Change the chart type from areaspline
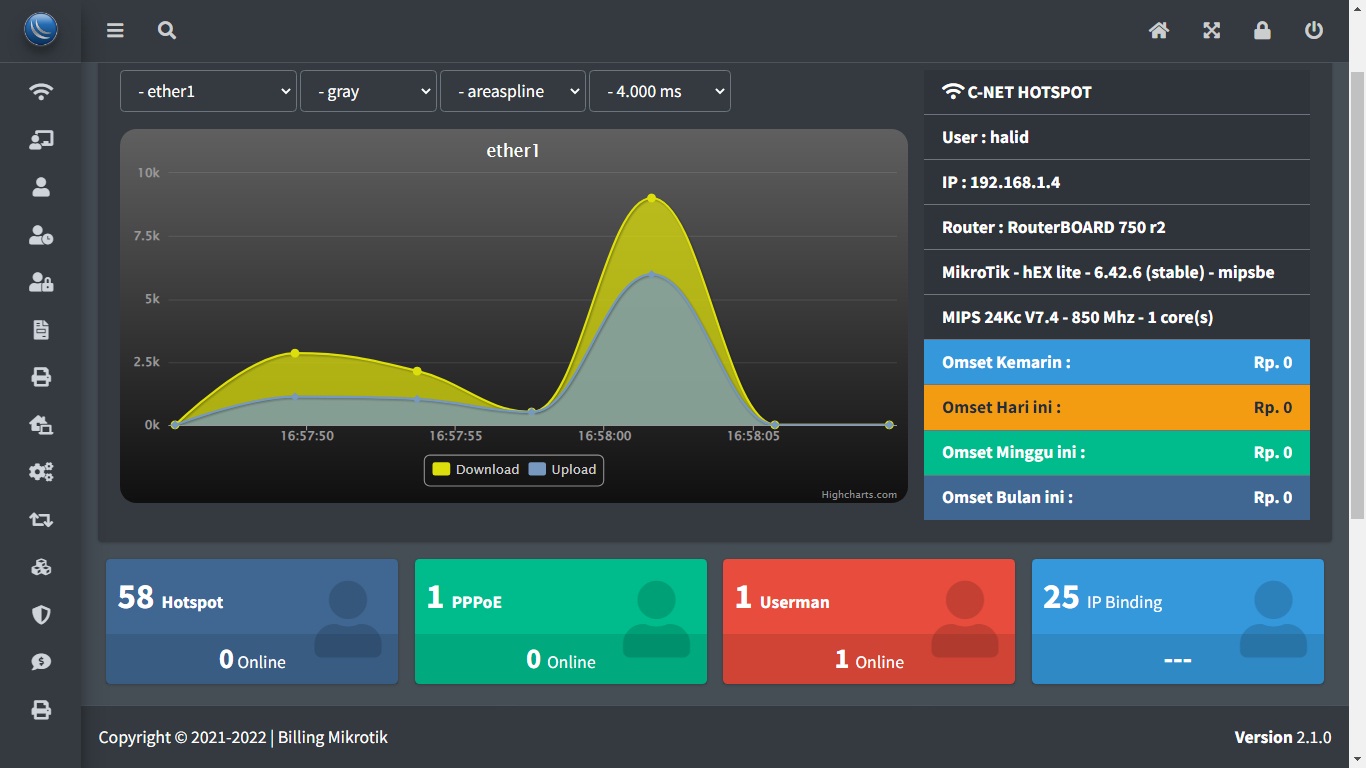This screenshot has height=768, width=1366. [512, 91]
